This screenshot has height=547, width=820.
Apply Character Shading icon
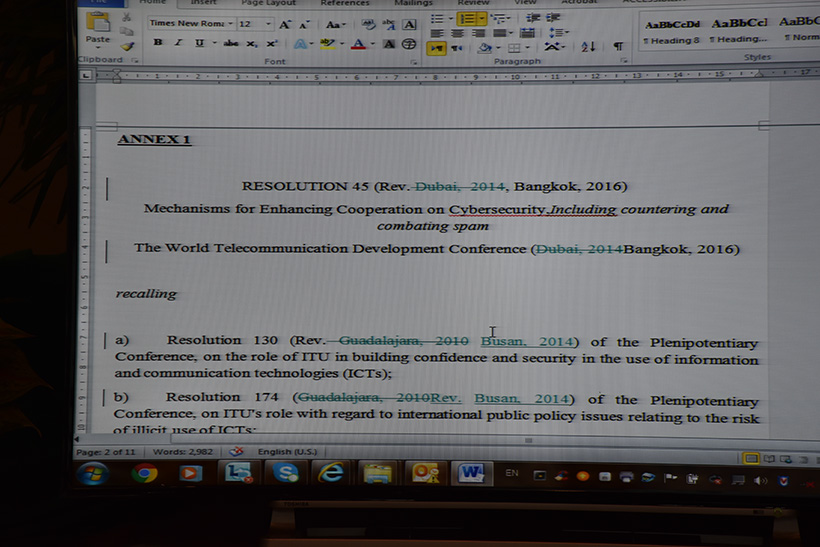tap(389, 44)
